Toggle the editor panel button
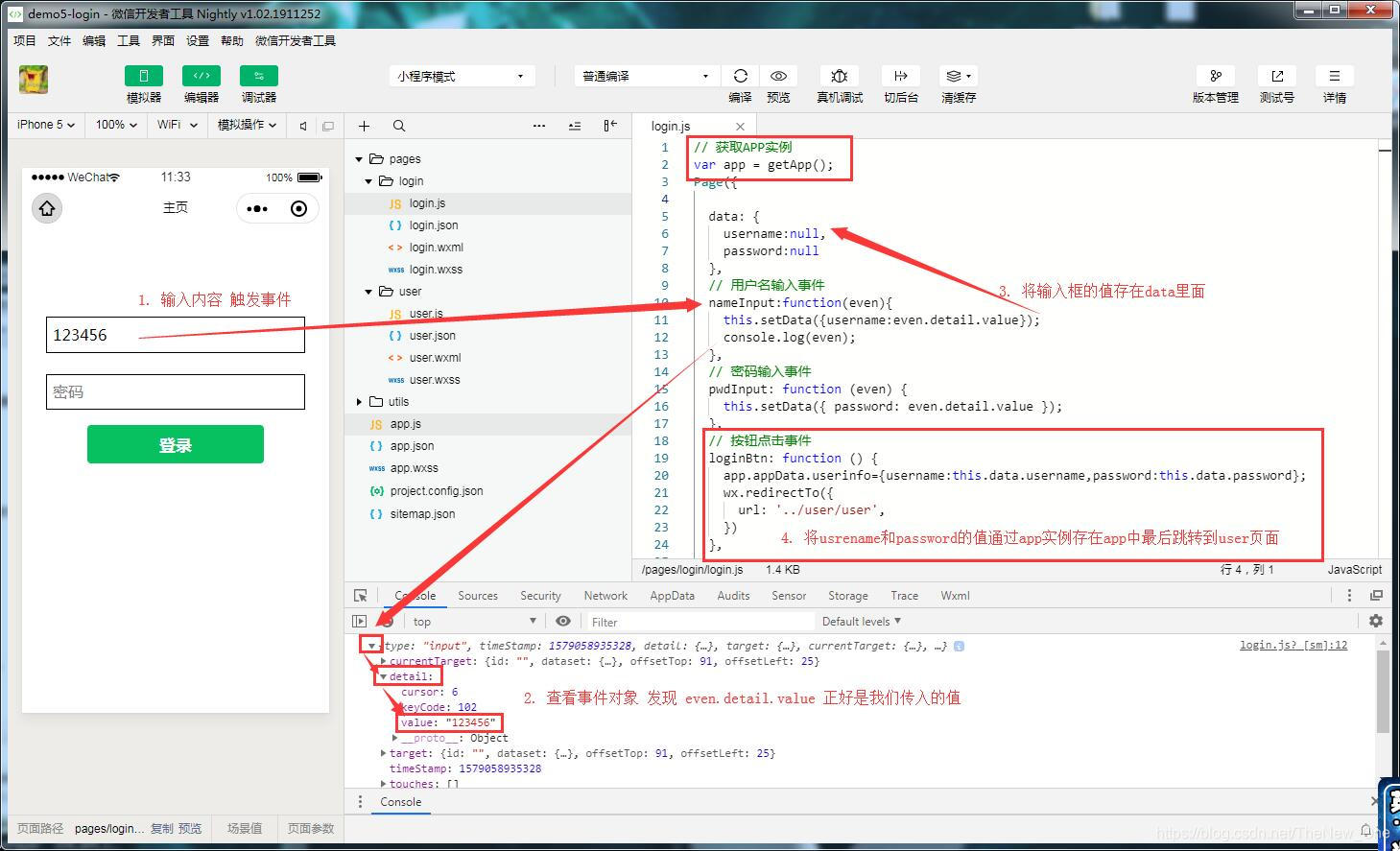Viewport: 1400px width, 851px height. point(202,76)
